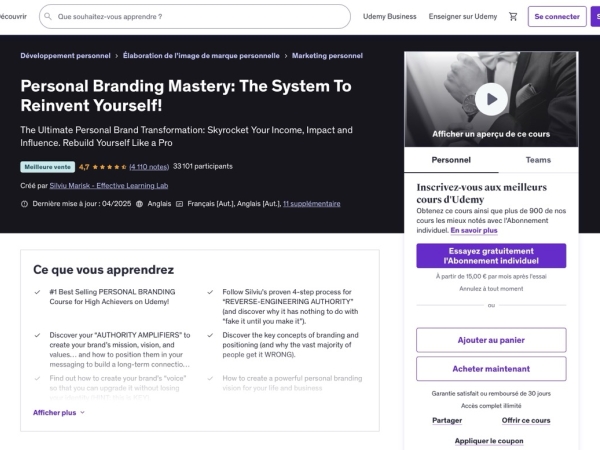The width and height of the screenshot is (600, 450).
Task: Open instructor Silviu Marisk - Effective Learning Lab
Action: coord(109,186)
